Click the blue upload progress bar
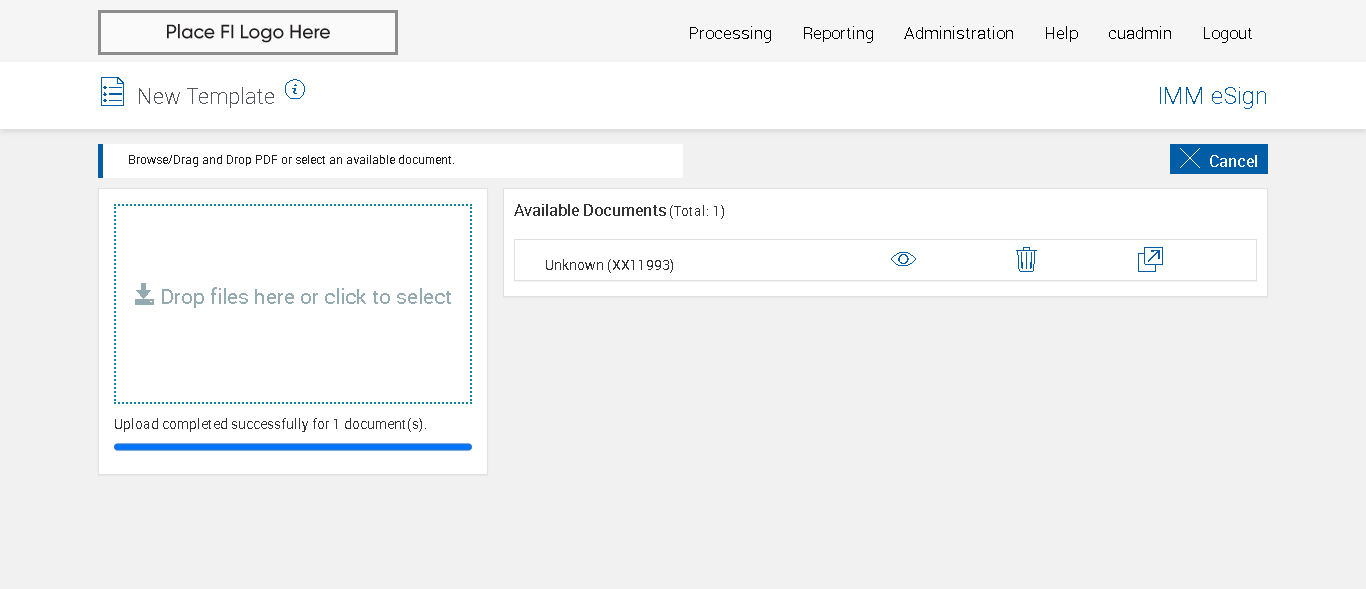Viewport: 1366px width, 589px height. pos(293,447)
